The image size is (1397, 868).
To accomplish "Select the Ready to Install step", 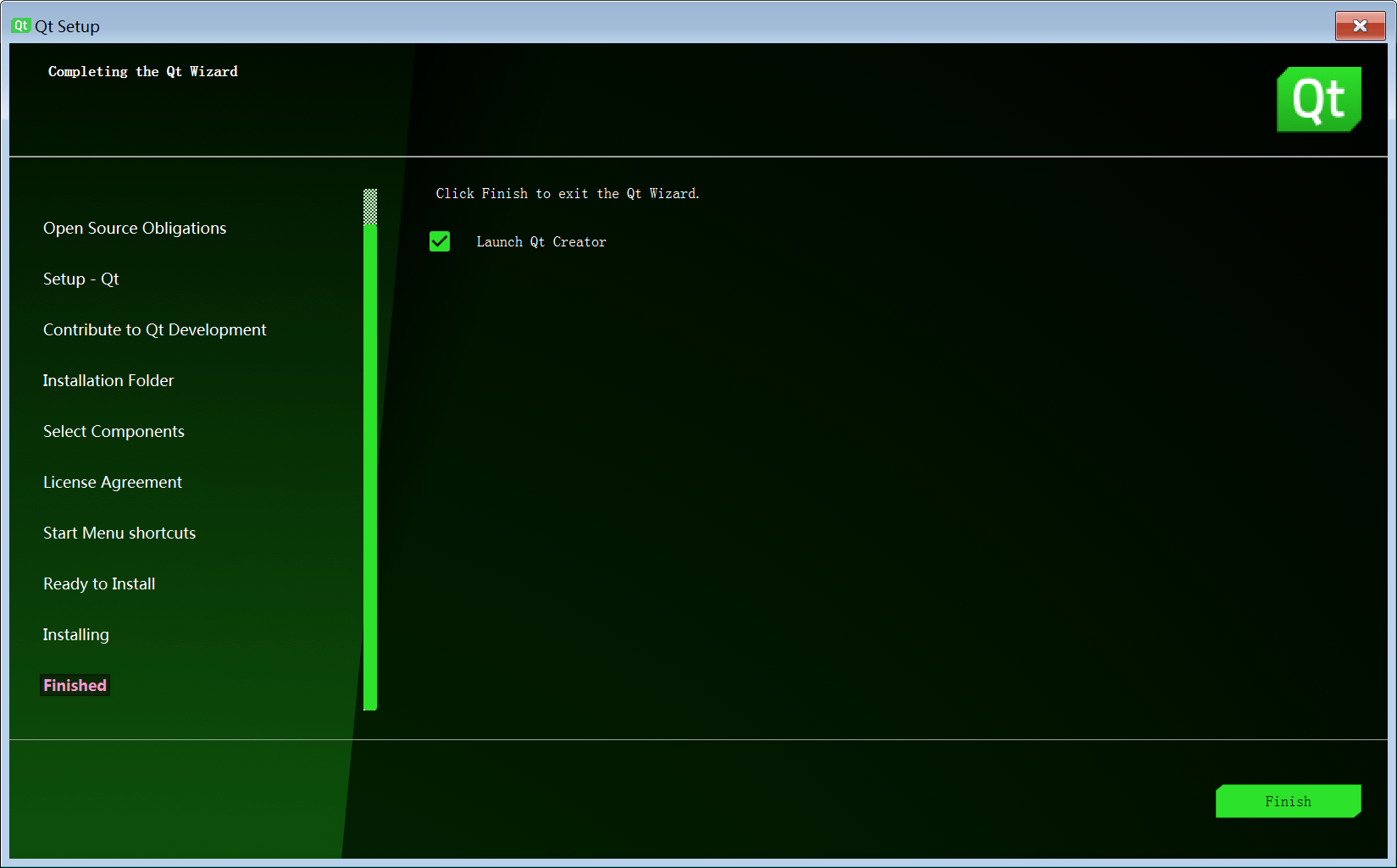I will [99, 583].
